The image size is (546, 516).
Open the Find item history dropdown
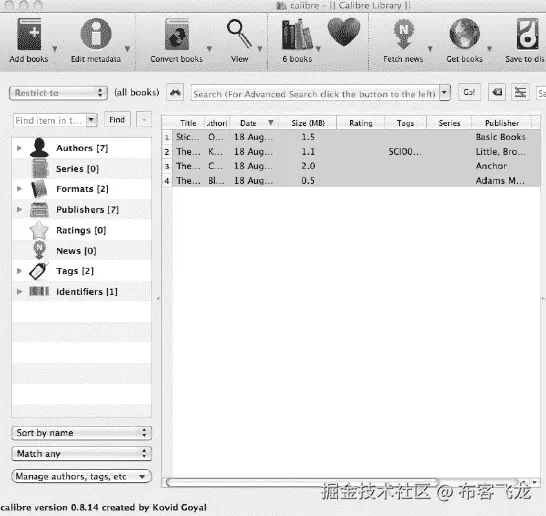[91, 120]
